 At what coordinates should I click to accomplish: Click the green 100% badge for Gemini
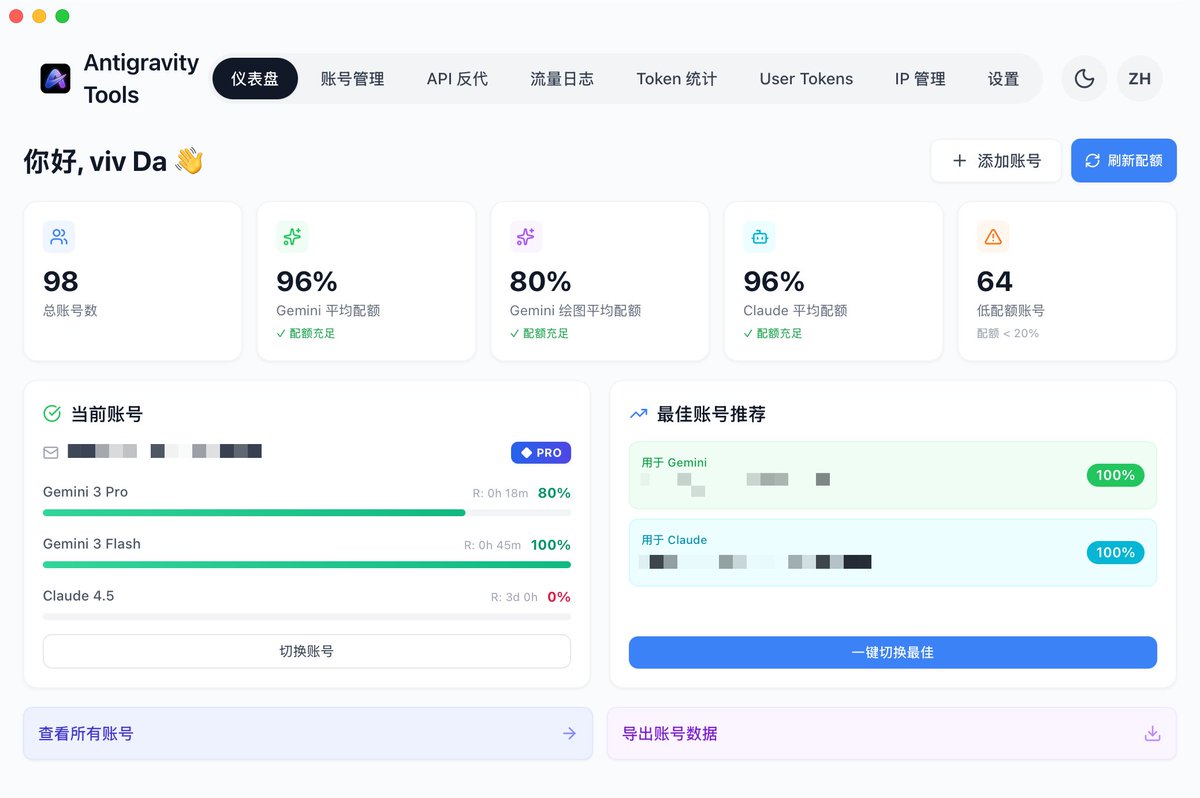(x=1115, y=475)
